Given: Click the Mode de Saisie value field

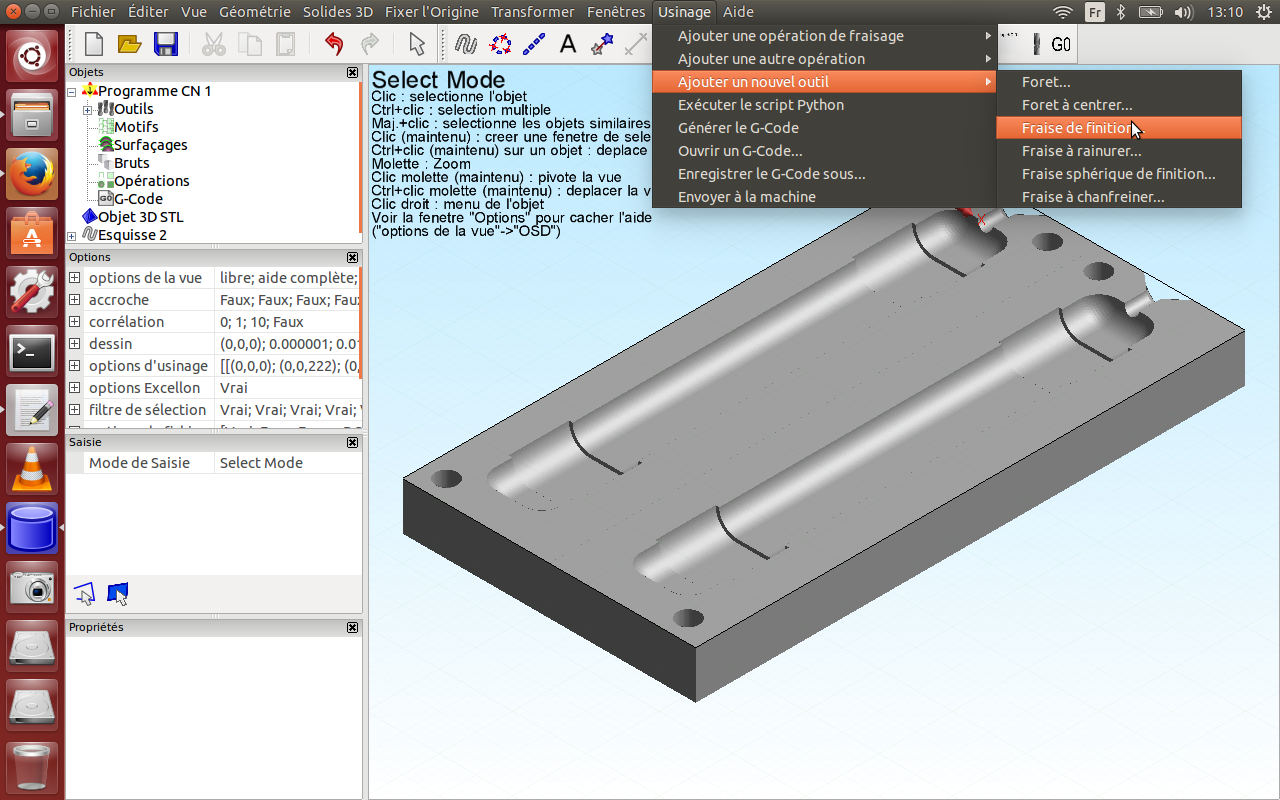Looking at the screenshot, I should pos(288,463).
